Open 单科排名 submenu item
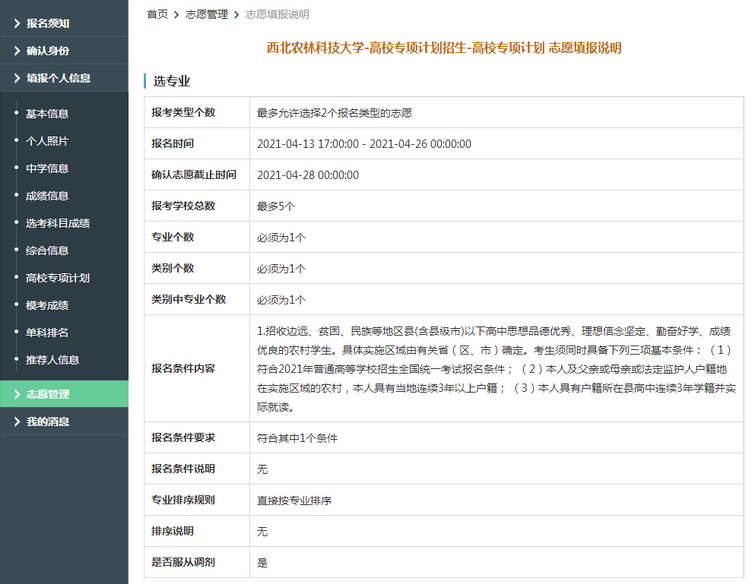The image size is (752, 584). 47,332
